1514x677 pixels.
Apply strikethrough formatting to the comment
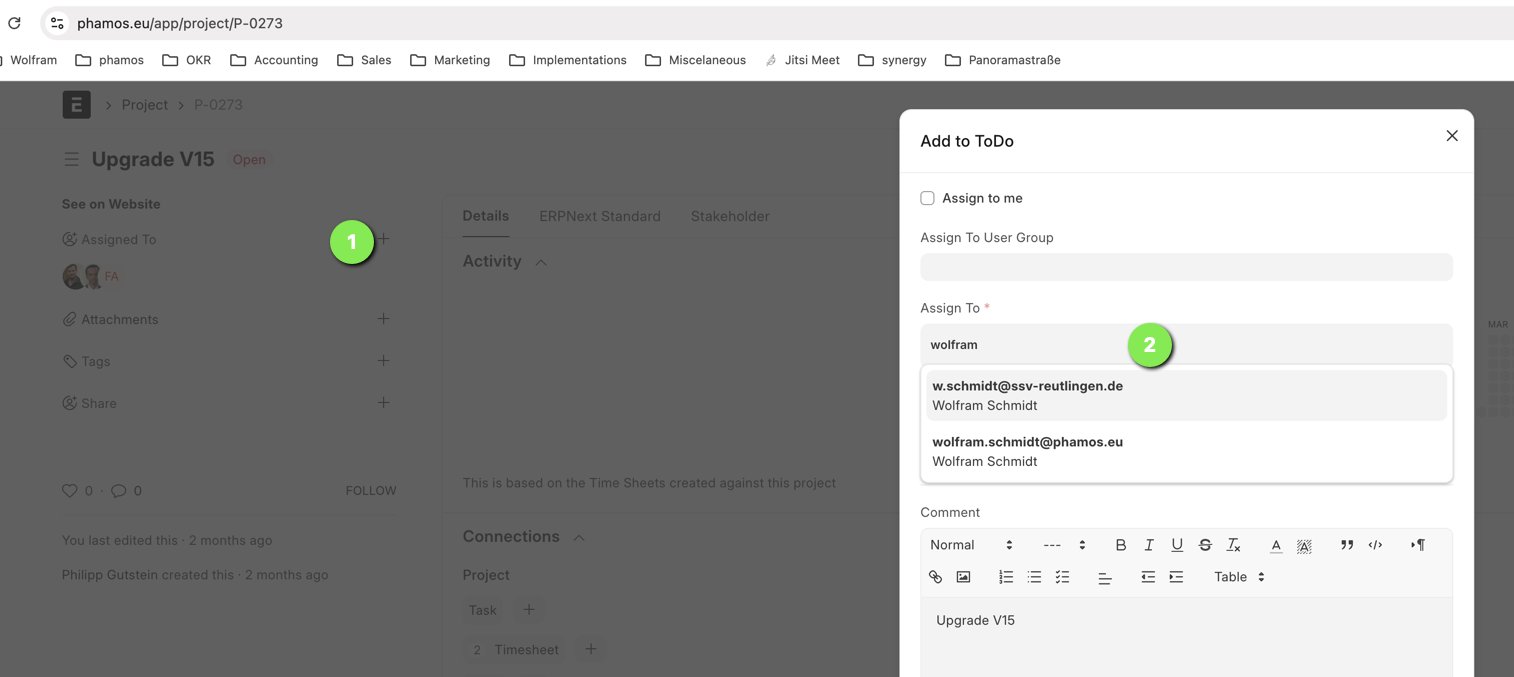1205,545
